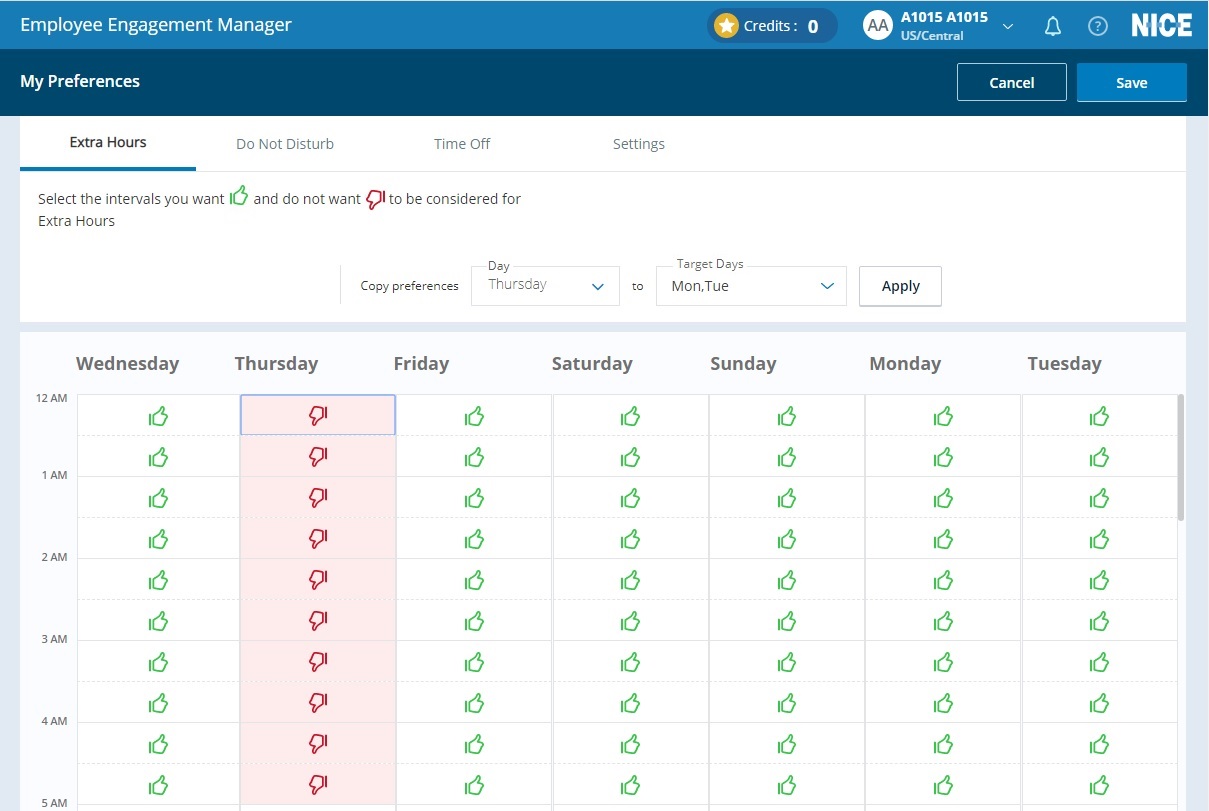Click the Credits star icon
The height and width of the screenshot is (811, 1209).
[726, 26]
